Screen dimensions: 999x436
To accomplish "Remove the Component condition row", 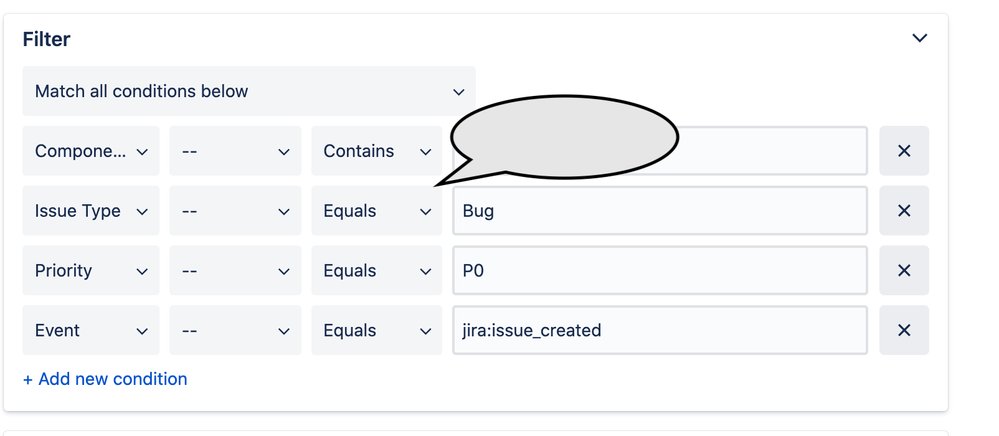I will (x=904, y=151).
